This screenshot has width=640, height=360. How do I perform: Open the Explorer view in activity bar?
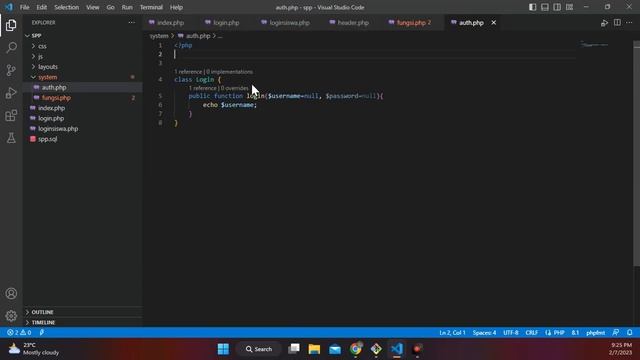(11, 25)
